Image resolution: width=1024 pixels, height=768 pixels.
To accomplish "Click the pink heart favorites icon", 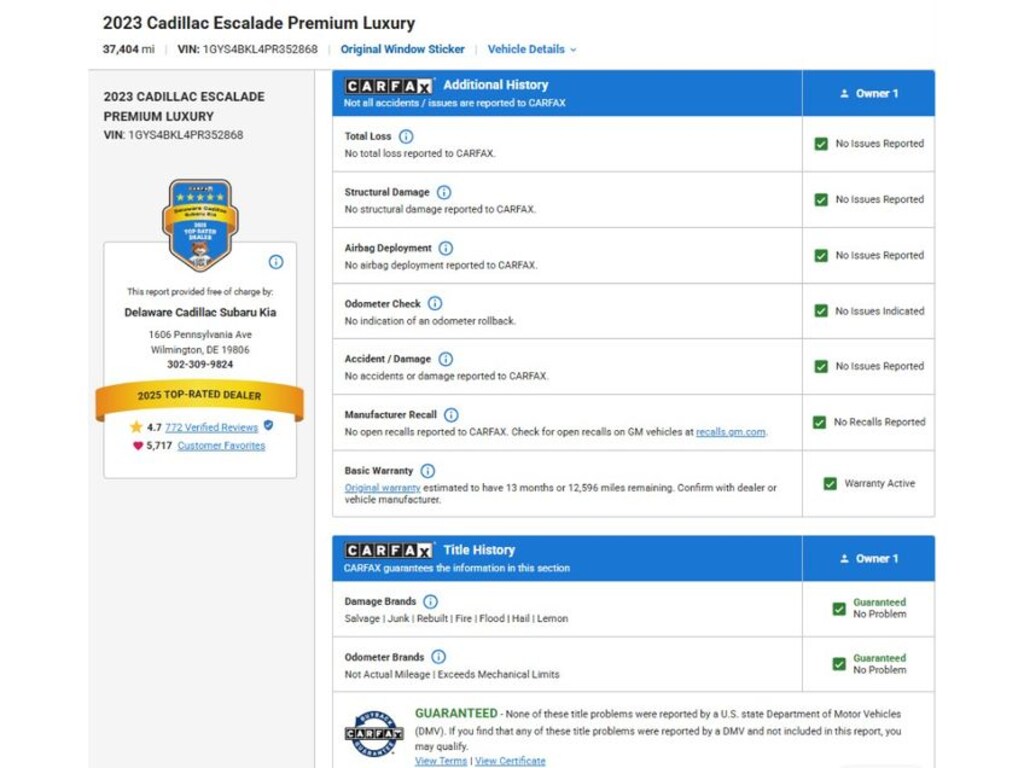I will [x=138, y=445].
